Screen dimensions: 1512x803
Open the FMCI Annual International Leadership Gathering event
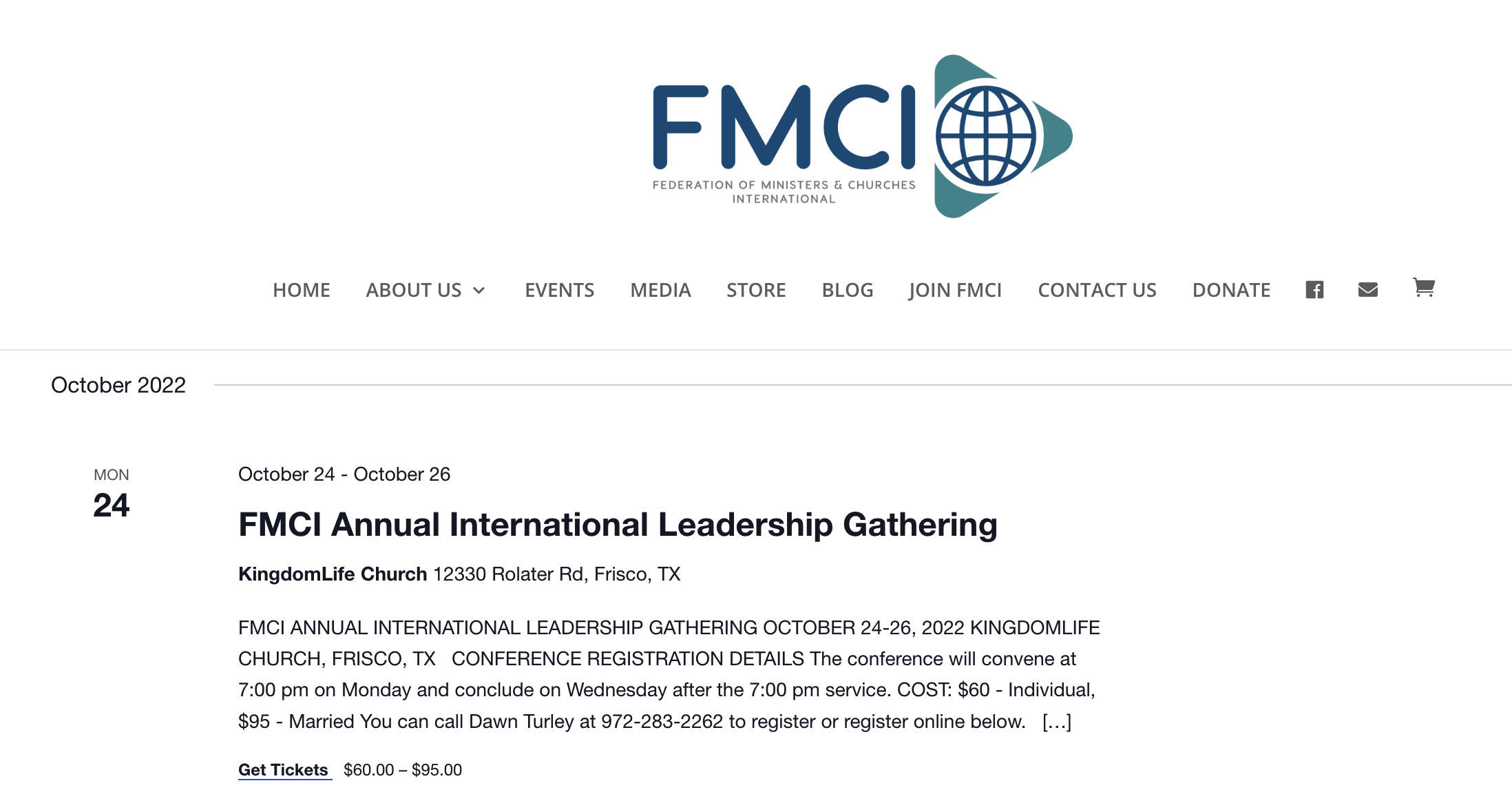(x=618, y=524)
